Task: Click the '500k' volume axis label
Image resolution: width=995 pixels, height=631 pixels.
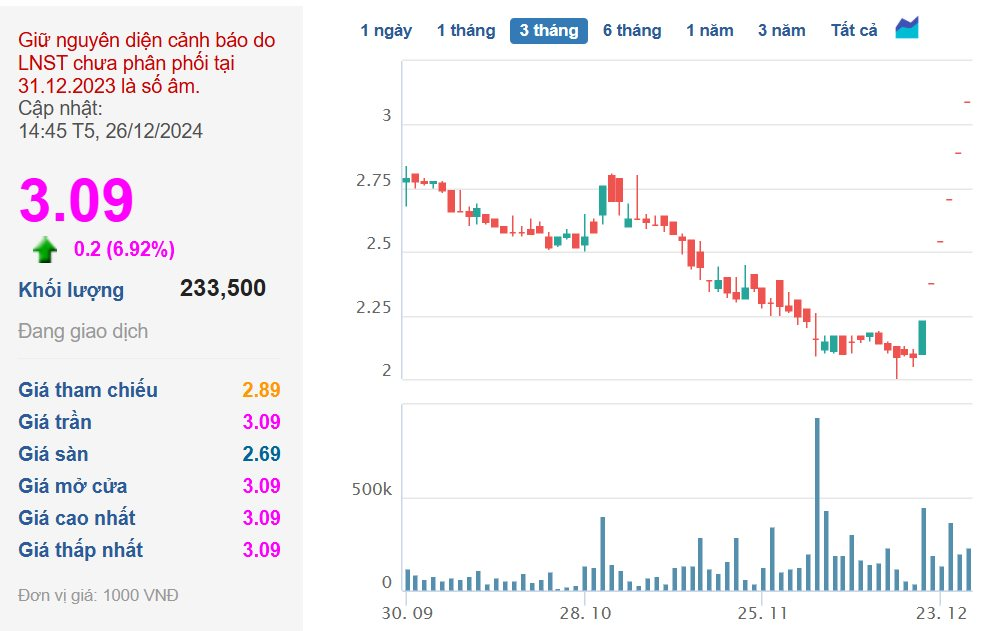Action: pos(372,489)
